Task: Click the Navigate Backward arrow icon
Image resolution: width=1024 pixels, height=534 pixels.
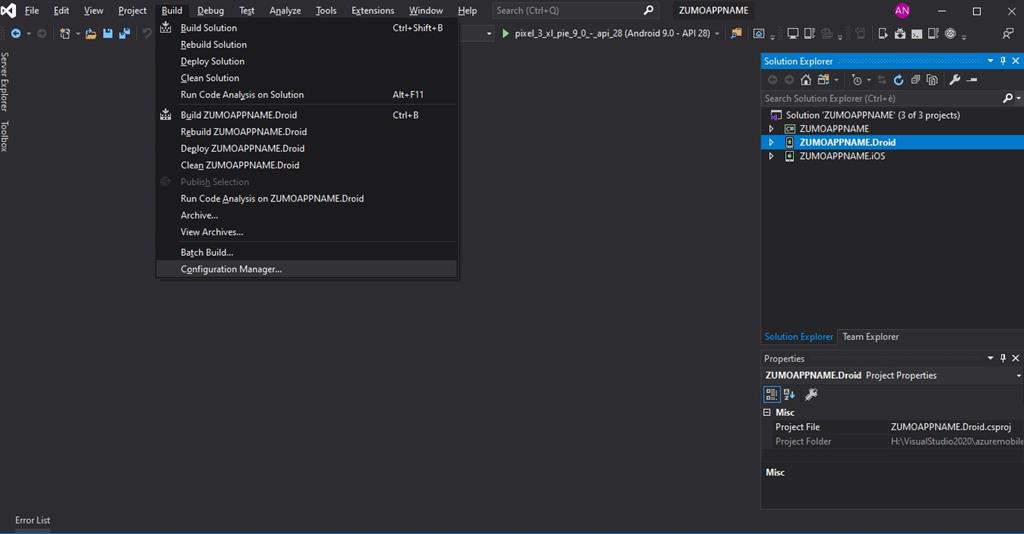Action: click(16, 33)
